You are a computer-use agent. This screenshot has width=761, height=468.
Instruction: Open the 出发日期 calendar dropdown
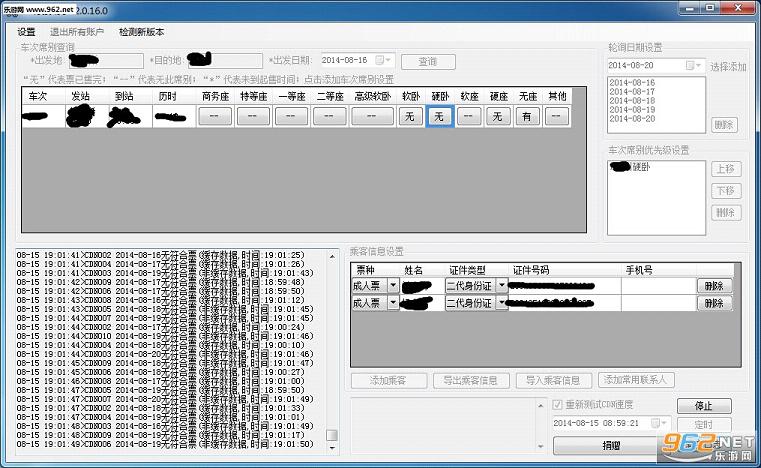[384, 60]
